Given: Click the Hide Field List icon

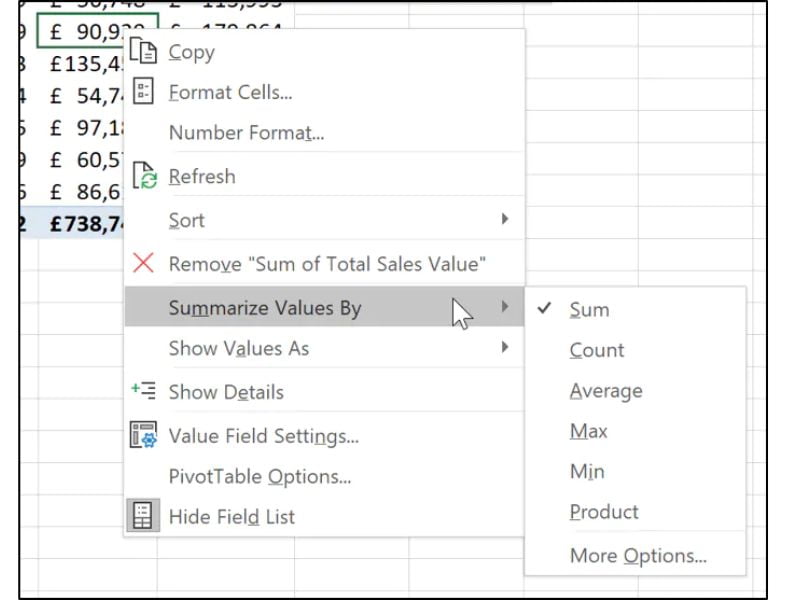Looking at the screenshot, I should click(143, 515).
